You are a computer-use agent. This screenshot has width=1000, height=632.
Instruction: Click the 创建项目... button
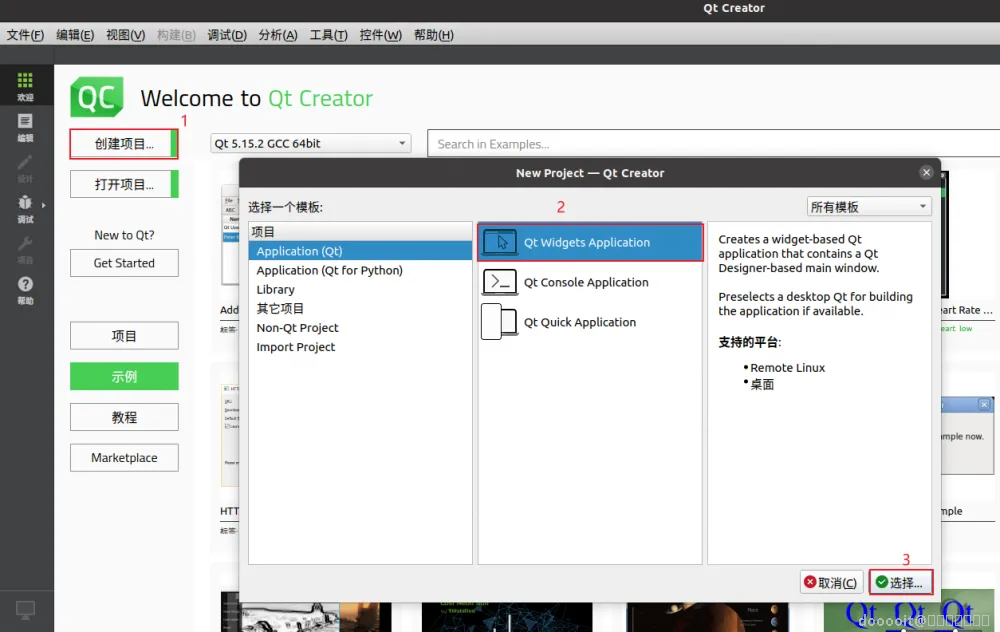click(124, 143)
